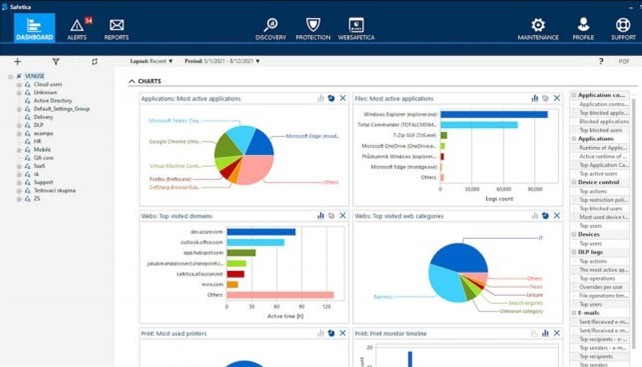Open the Profile page
642x367 pixels.
tap(583, 29)
